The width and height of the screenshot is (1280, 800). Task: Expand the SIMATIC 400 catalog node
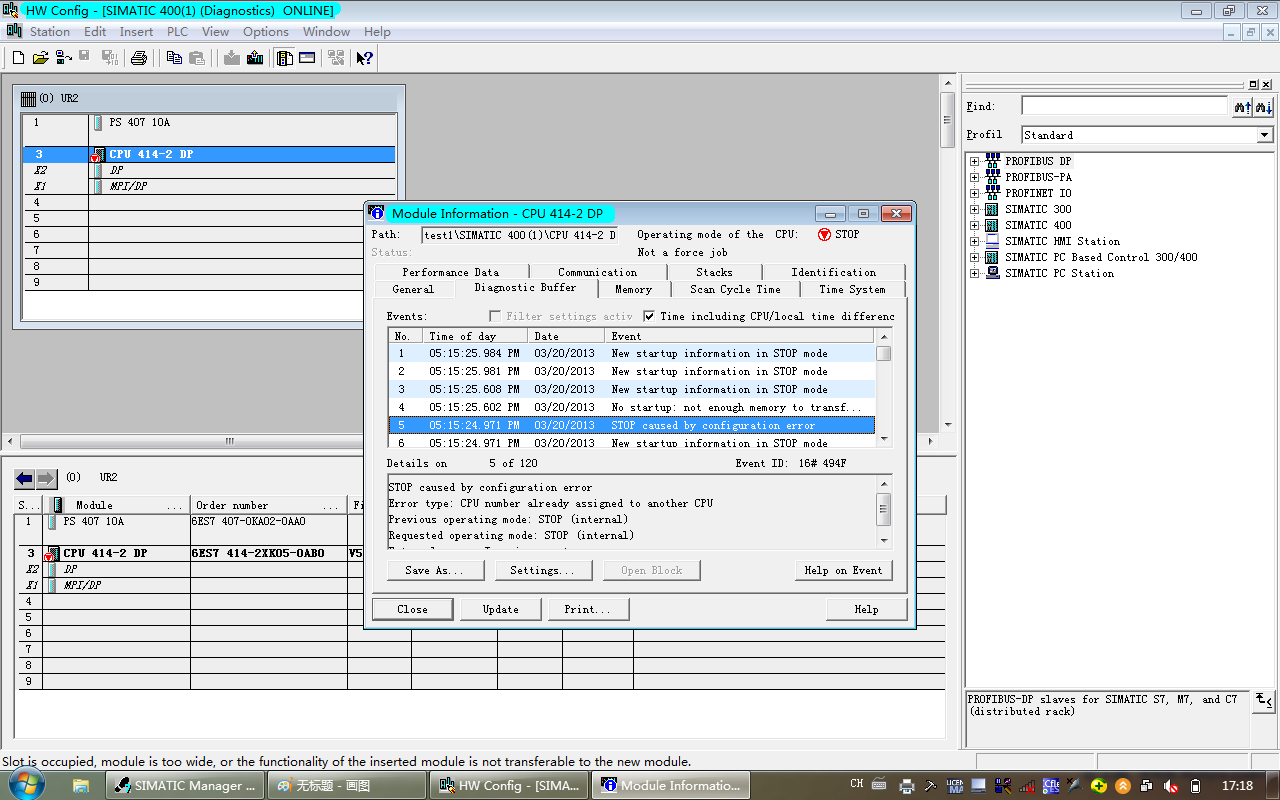pyautogui.click(x=974, y=225)
